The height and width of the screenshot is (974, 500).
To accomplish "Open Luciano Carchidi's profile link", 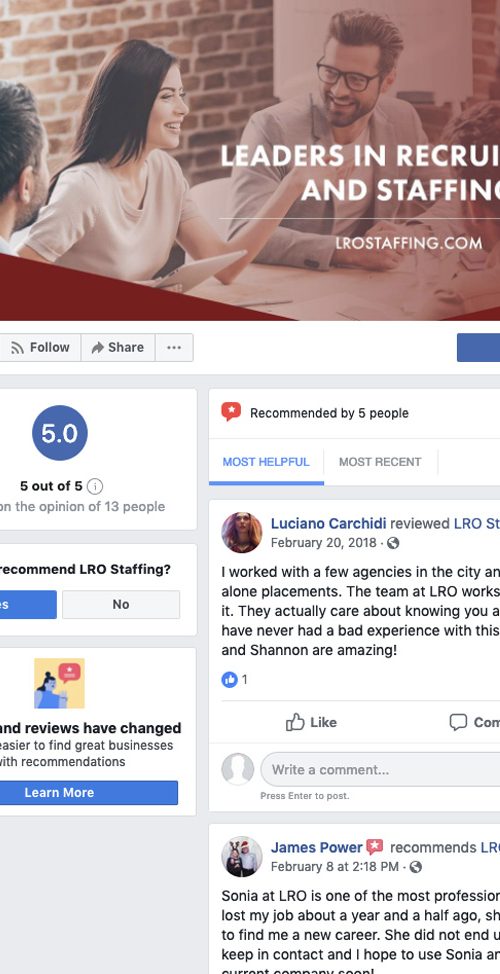I will 329,523.
